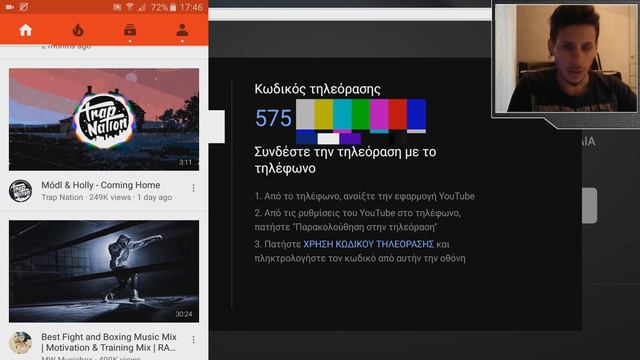Play the boxing music mix thumbnail
Image resolution: width=640 pixels, height=360 pixels.
[x=104, y=271]
